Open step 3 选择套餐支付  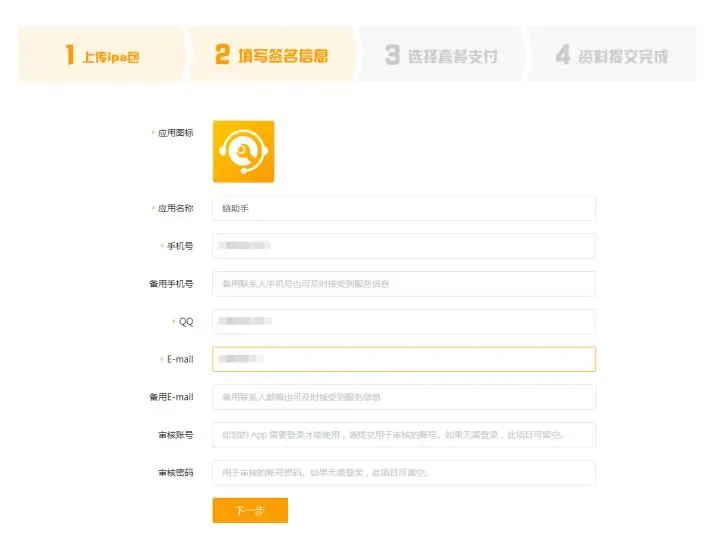pos(441,55)
